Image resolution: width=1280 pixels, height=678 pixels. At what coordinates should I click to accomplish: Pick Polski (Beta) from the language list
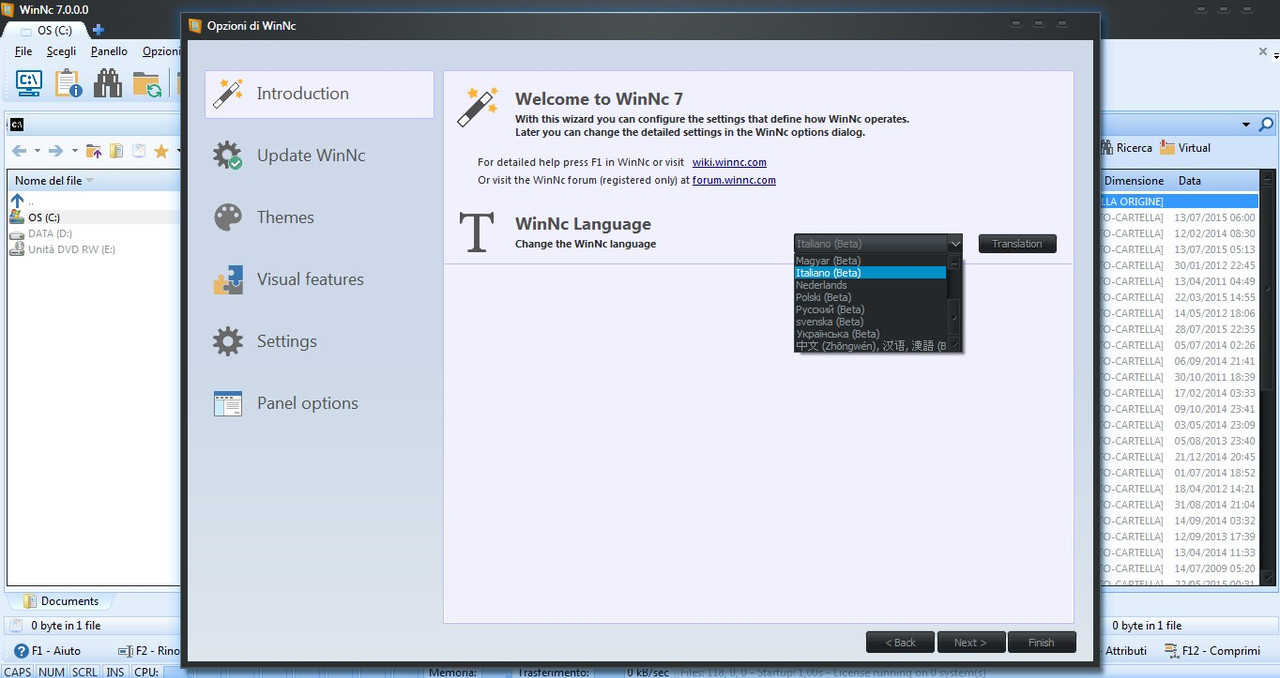coord(870,297)
